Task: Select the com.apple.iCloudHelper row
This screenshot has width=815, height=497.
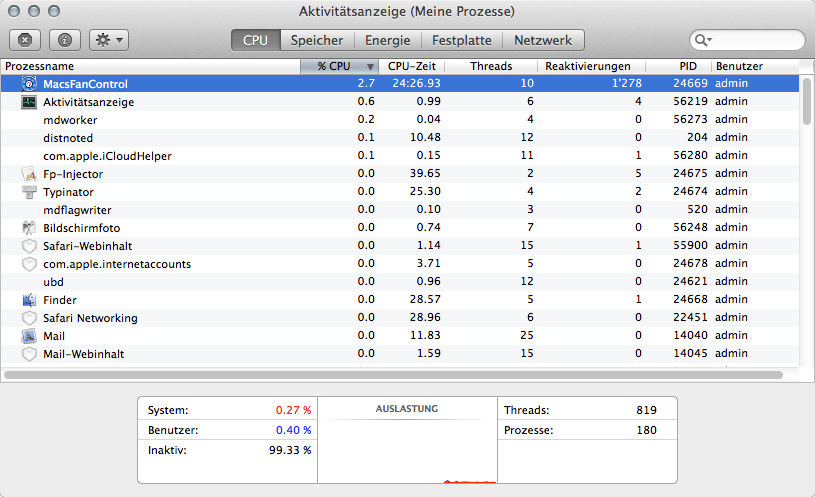Action: (x=400, y=155)
